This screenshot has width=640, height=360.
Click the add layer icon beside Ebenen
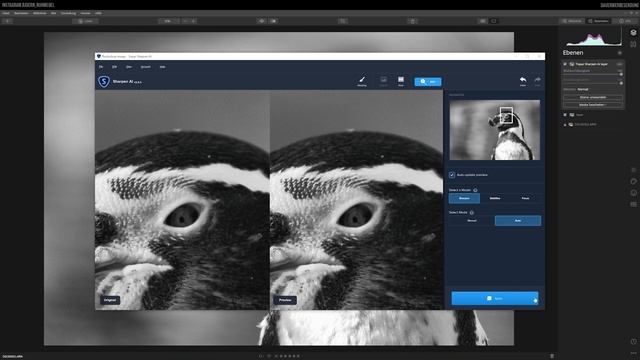tap(620, 53)
